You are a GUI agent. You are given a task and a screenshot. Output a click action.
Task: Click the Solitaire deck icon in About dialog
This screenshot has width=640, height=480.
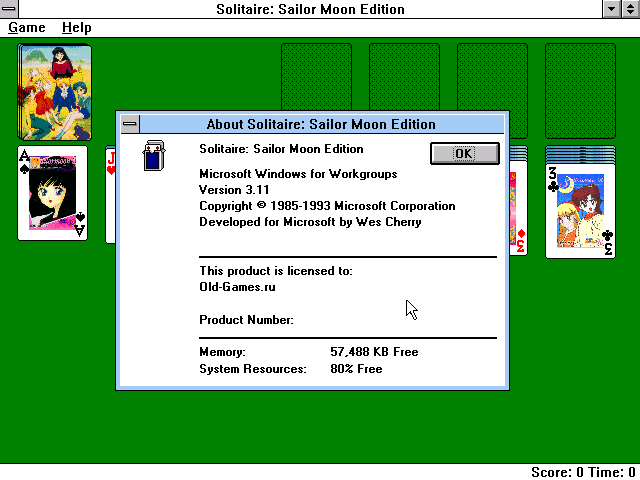point(154,156)
